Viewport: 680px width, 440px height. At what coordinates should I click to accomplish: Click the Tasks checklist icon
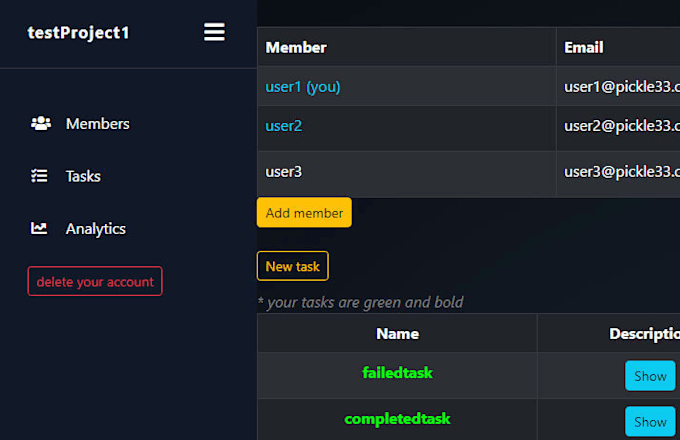[x=40, y=176]
